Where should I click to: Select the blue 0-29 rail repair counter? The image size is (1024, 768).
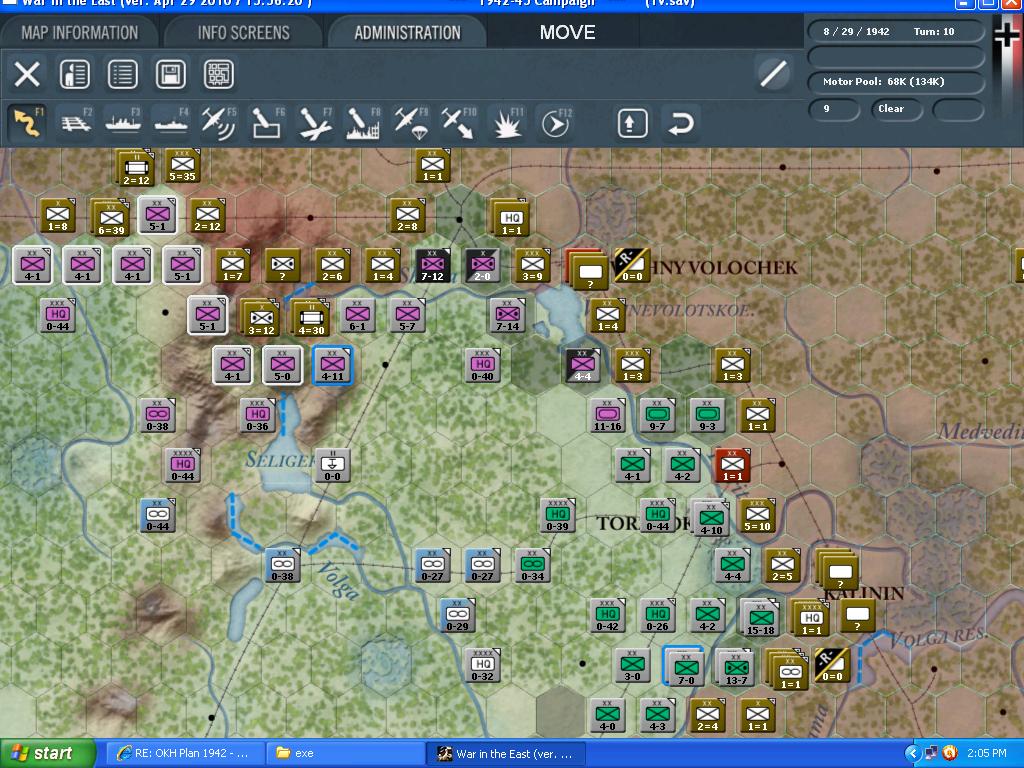[x=457, y=616]
